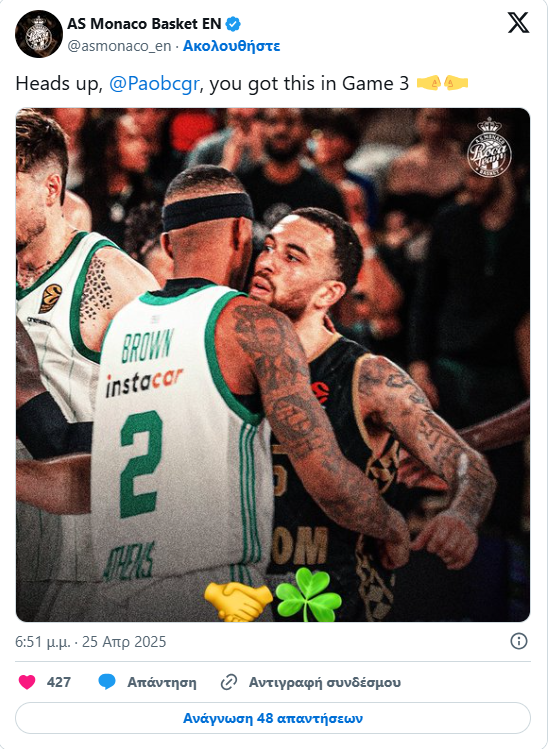Click the blue reply bubble icon

(x=107, y=682)
